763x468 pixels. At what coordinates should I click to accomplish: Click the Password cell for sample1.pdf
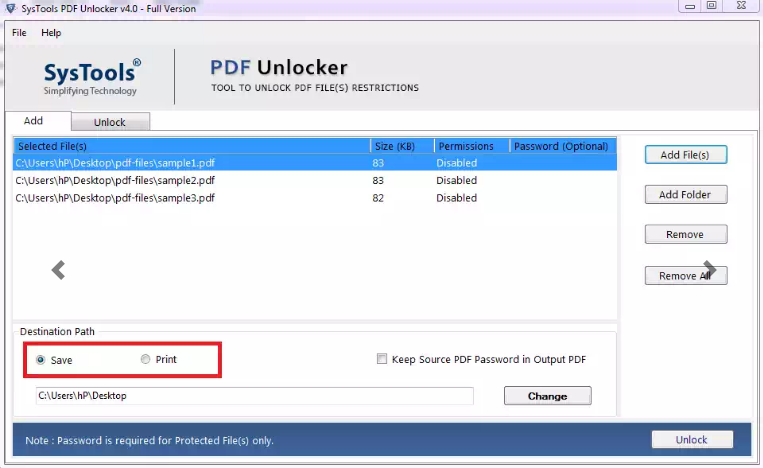[x=563, y=162]
